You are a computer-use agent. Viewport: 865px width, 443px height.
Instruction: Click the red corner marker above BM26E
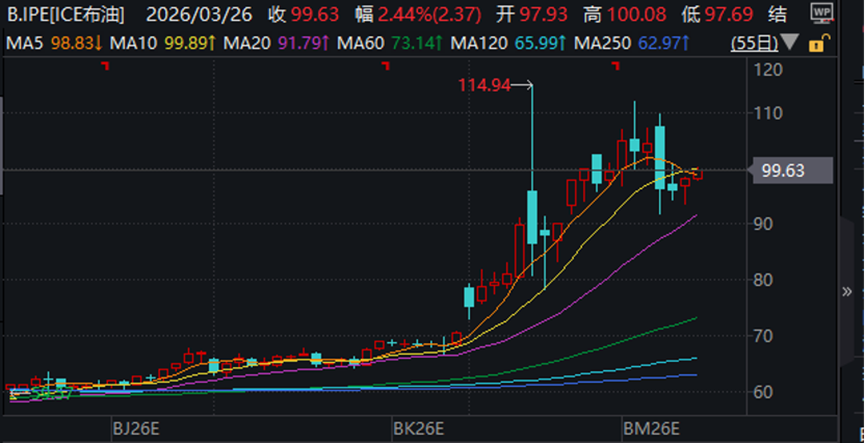616,65
